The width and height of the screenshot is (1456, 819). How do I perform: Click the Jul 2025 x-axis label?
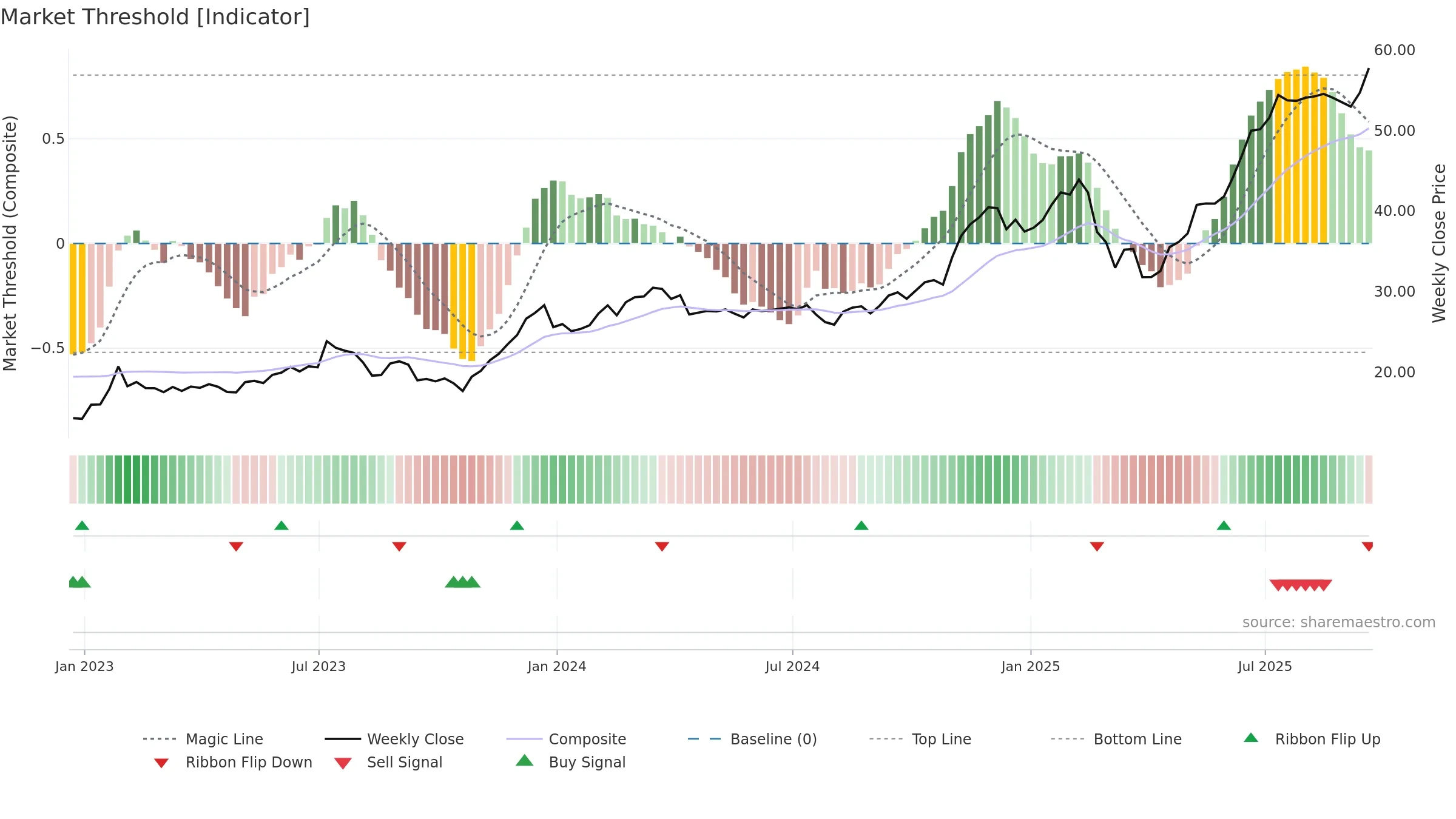tap(1265, 666)
